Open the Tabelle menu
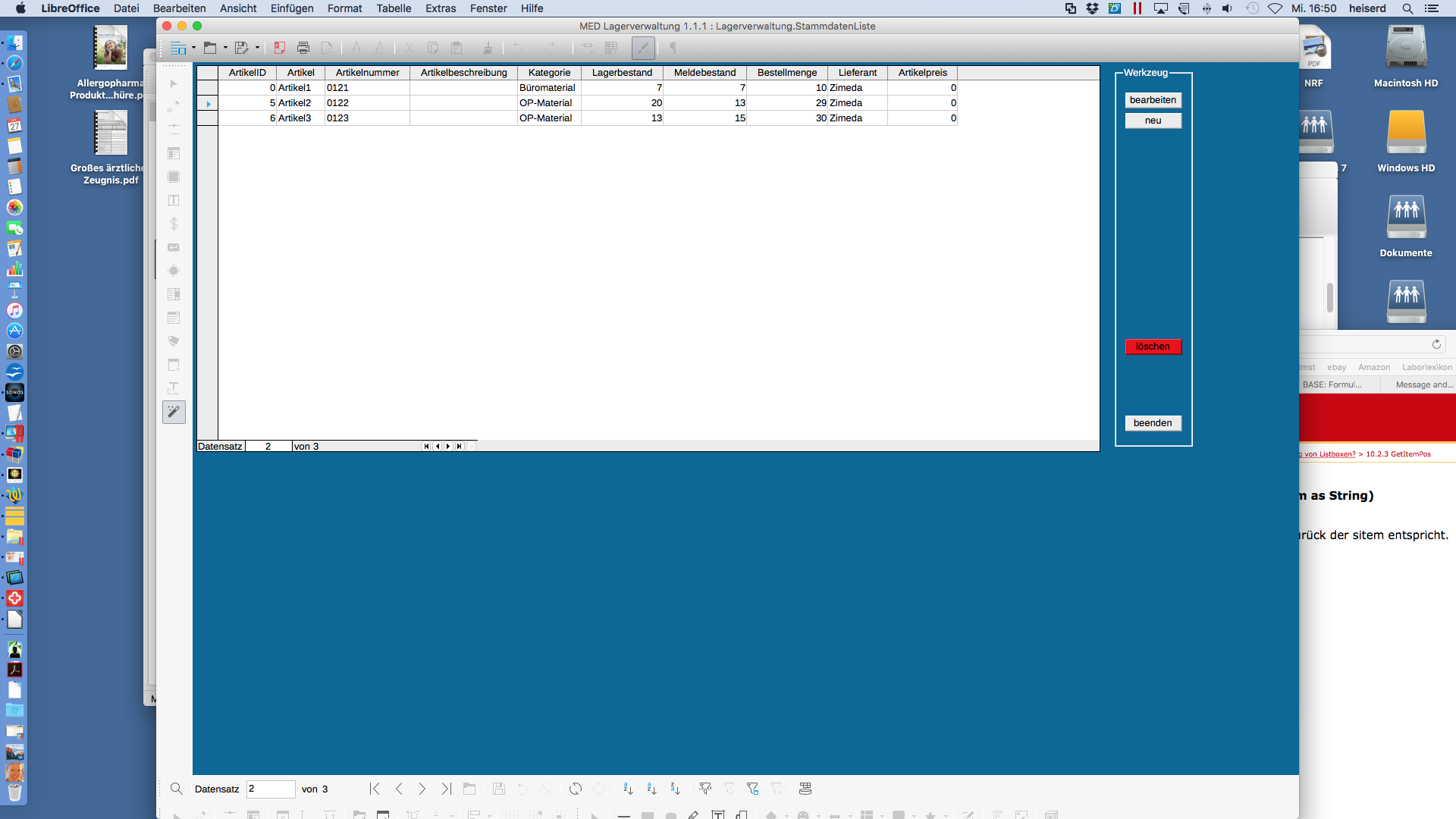This screenshot has height=819, width=1456. [394, 8]
